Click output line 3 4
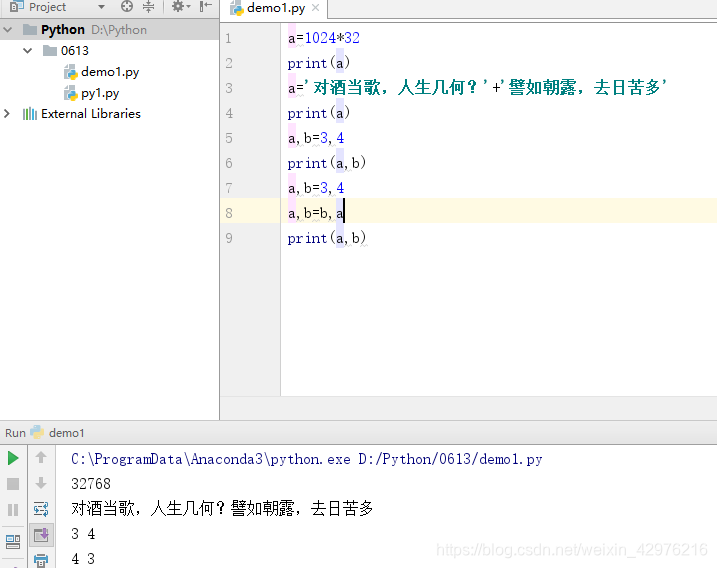Screen dimensions: 717x568 (x=83, y=534)
